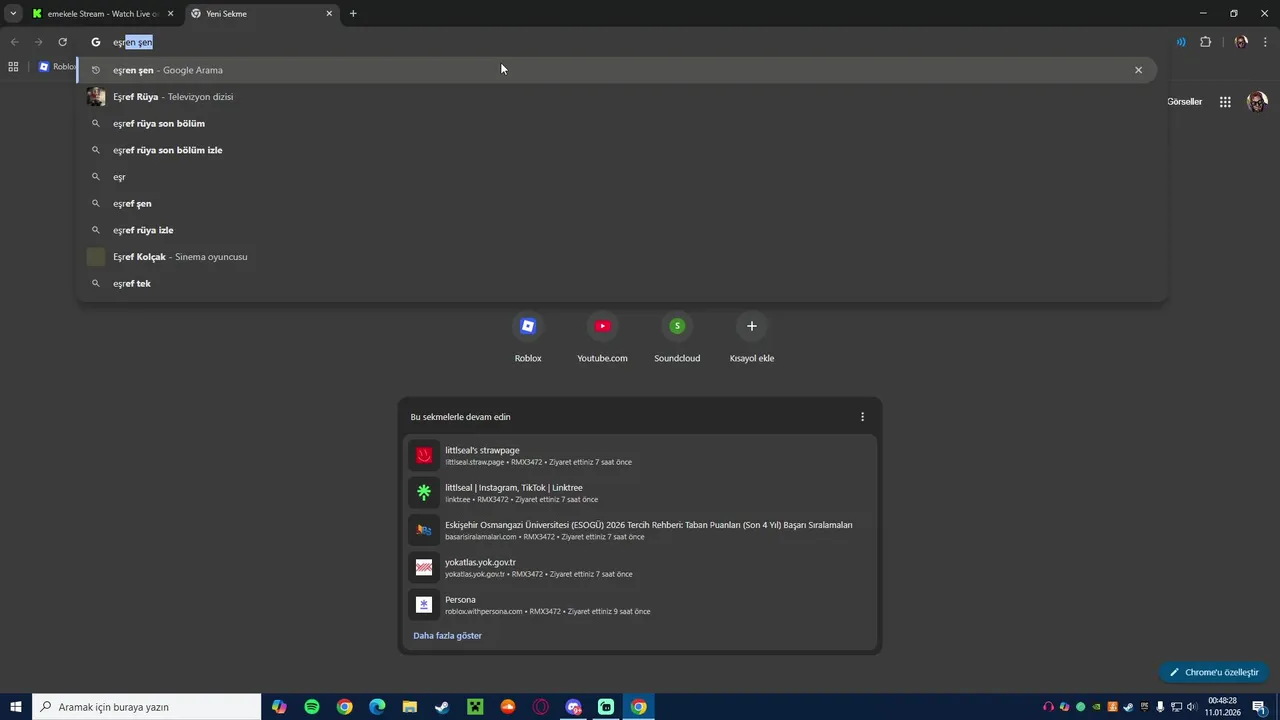Select the eşref şen suggestion
Viewport: 1280px width, 720px height.
click(617, 203)
